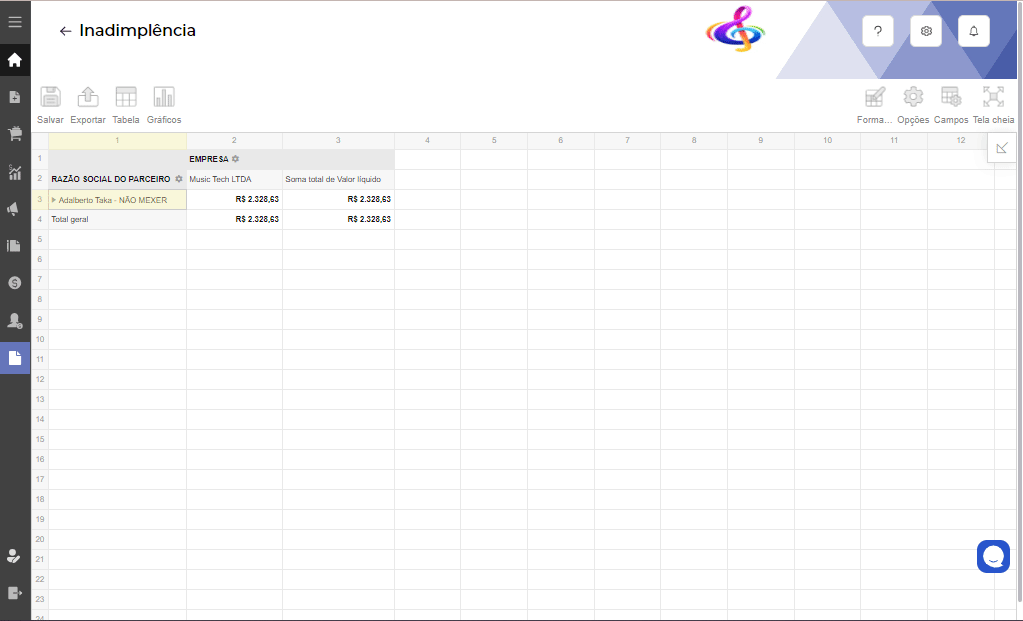Open the notifications bell

point(974,31)
